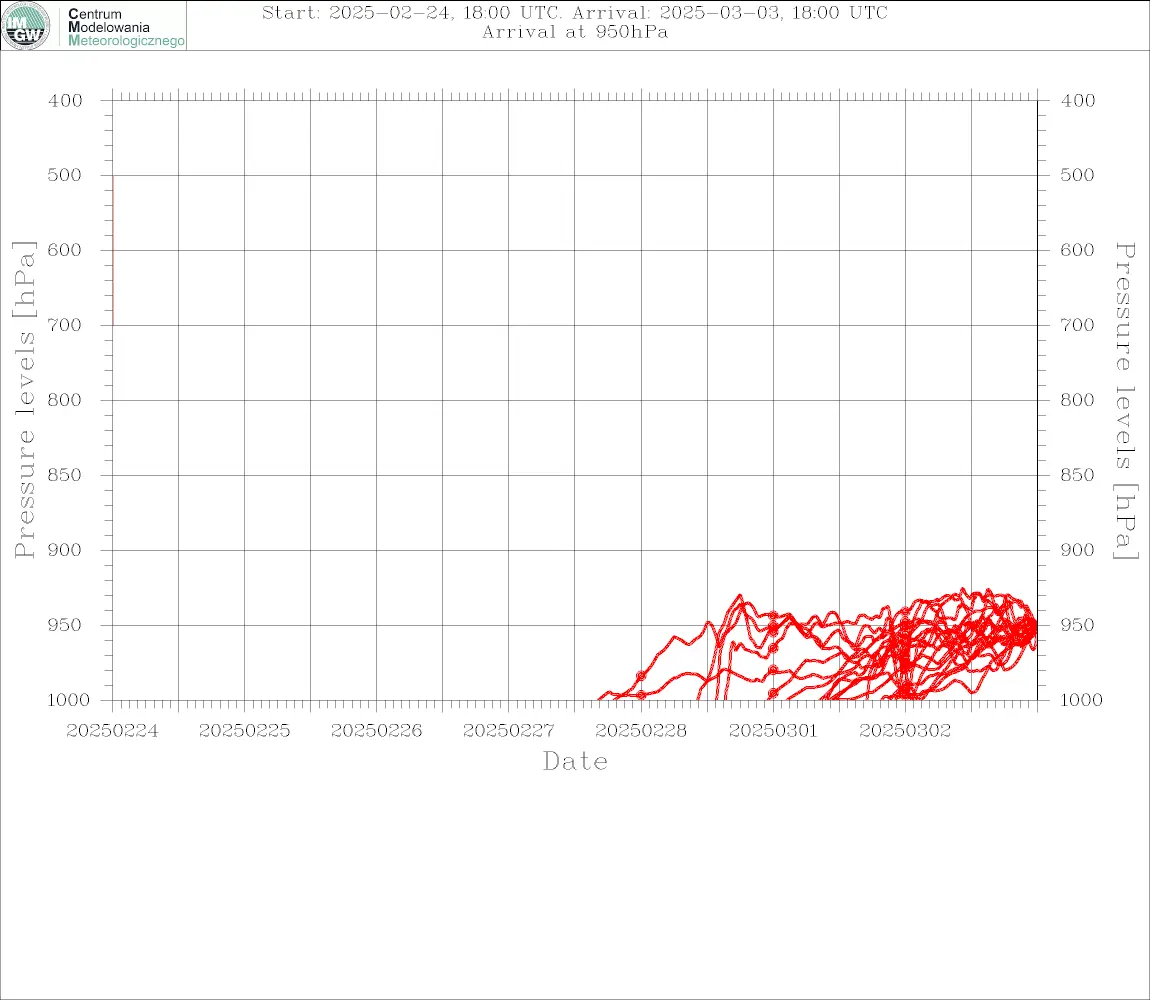Click the left axis 700 label
Image resolution: width=1150 pixels, height=1000 pixels.
pyautogui.click(x=65, y=325)
